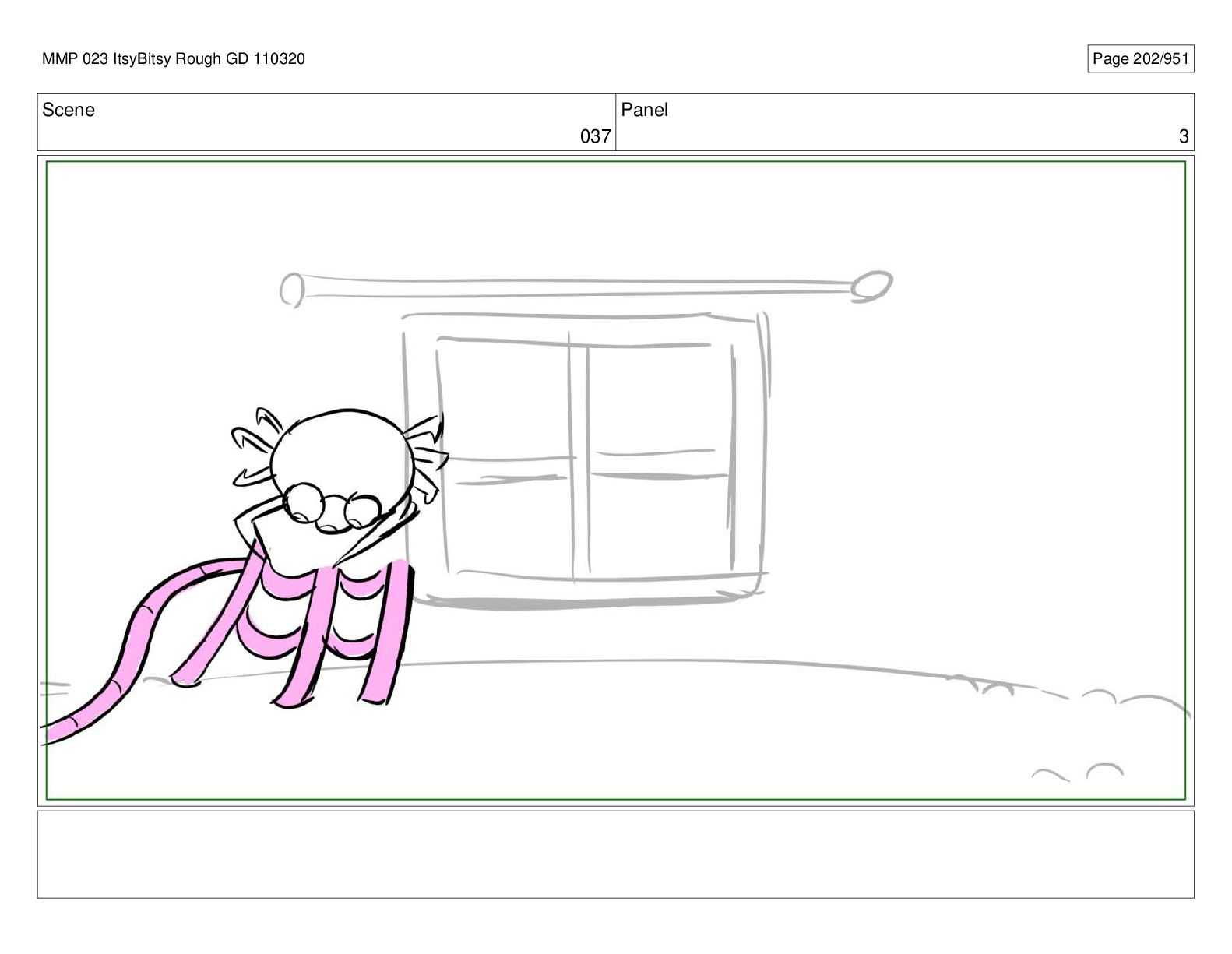Select the scene number '037'
Viewport: 1232px width, 954px height.
(595, 136)
